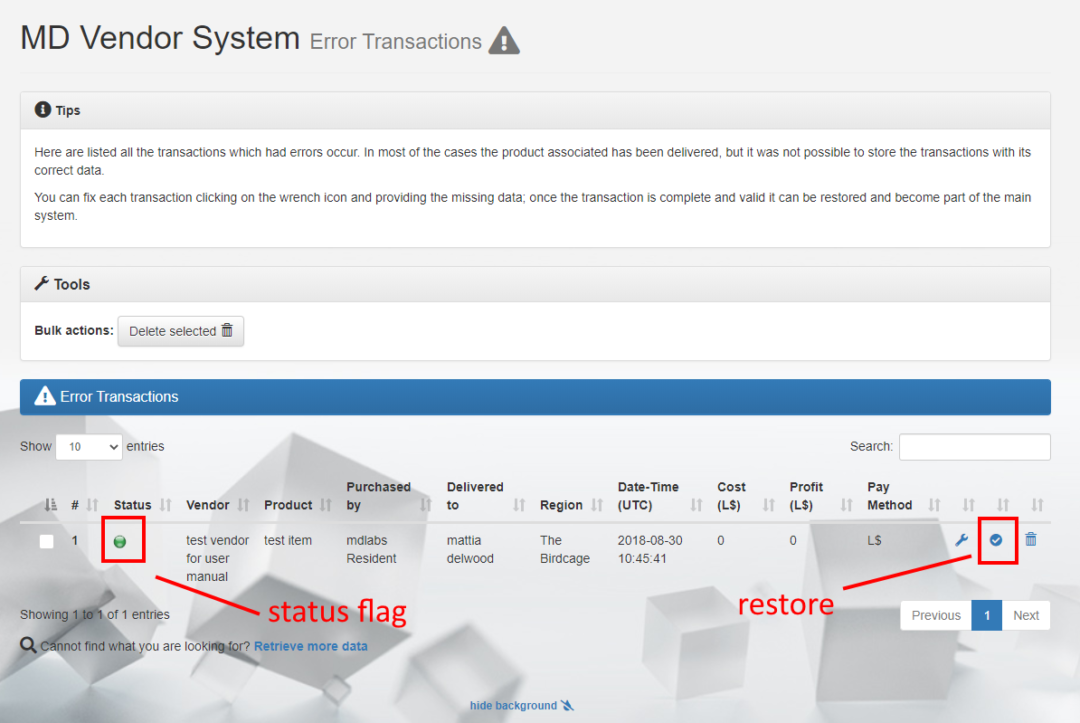The image size is (1080, 723).
Task: Sort by the Vendor column header
Action: (x=208, y=505)
